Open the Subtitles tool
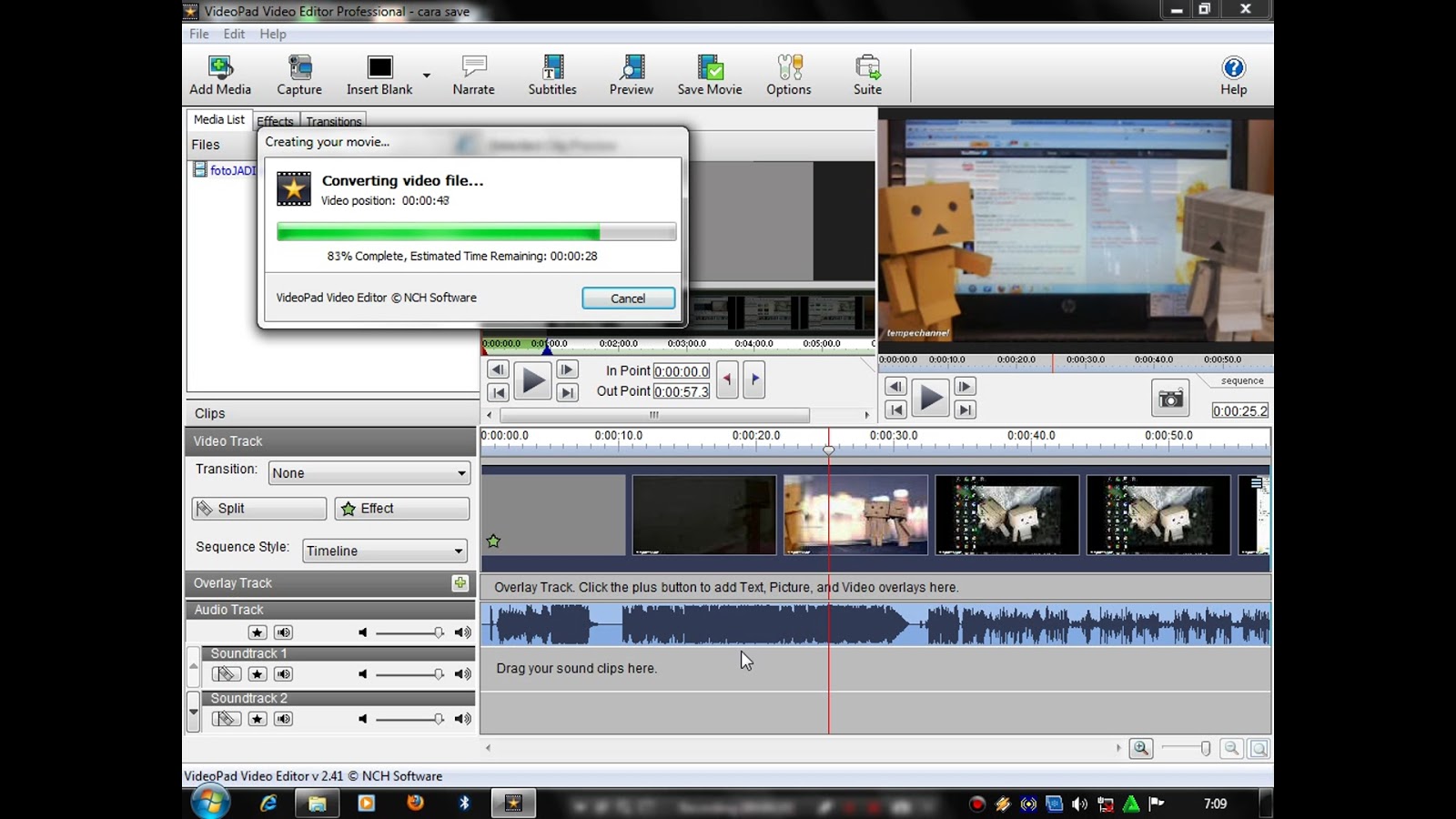Image resolution: width=1456 pixels, height=819 pixels. coord(552,75)
